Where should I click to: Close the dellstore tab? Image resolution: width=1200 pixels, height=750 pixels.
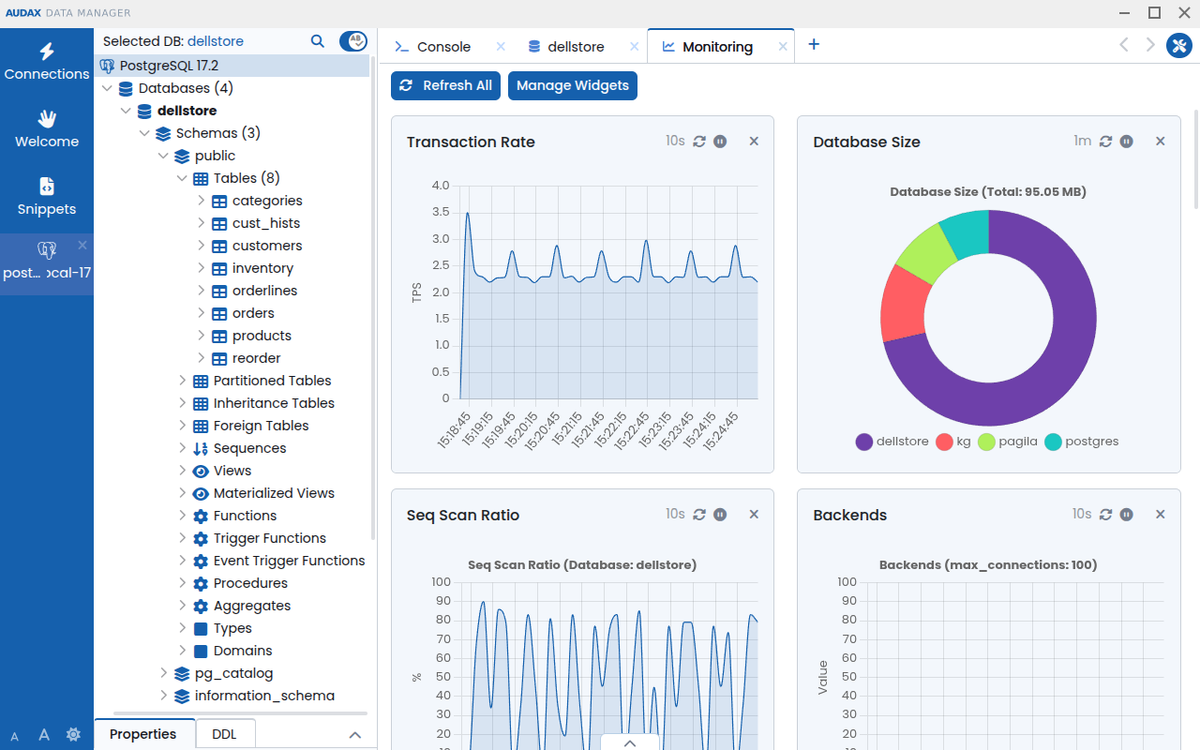[634, 46]
